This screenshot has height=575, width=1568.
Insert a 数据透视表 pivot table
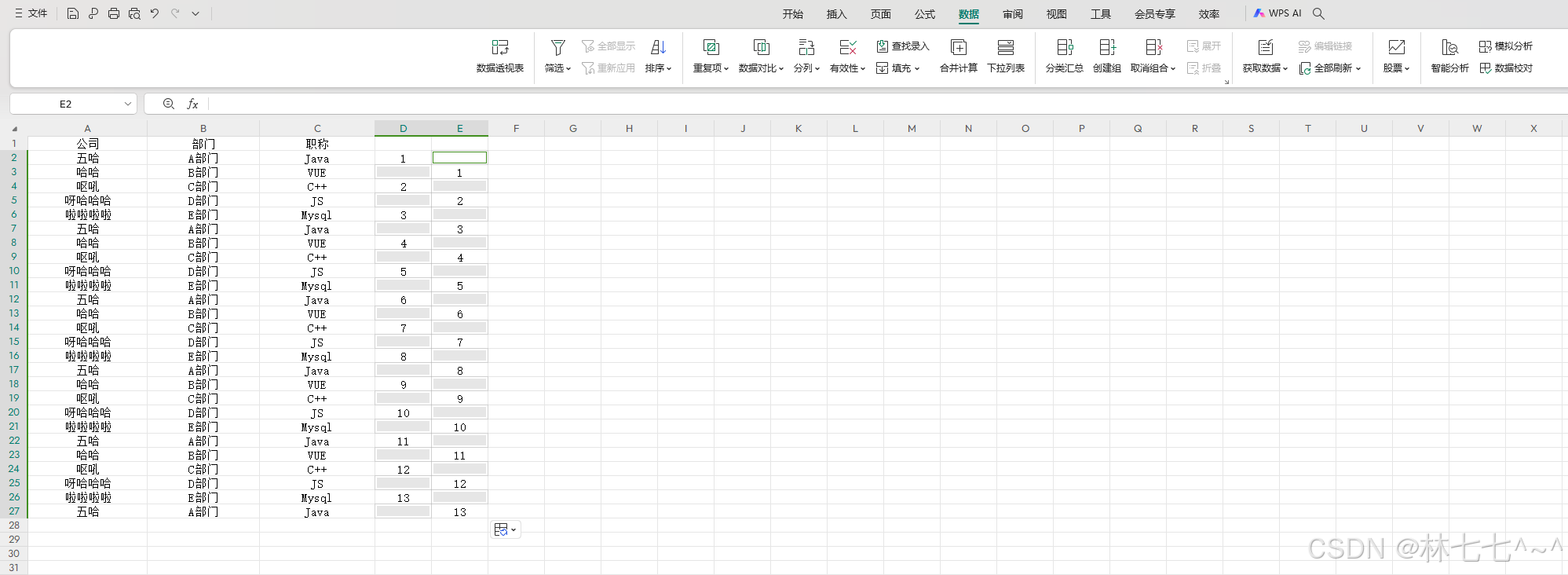tap(500, 56)
